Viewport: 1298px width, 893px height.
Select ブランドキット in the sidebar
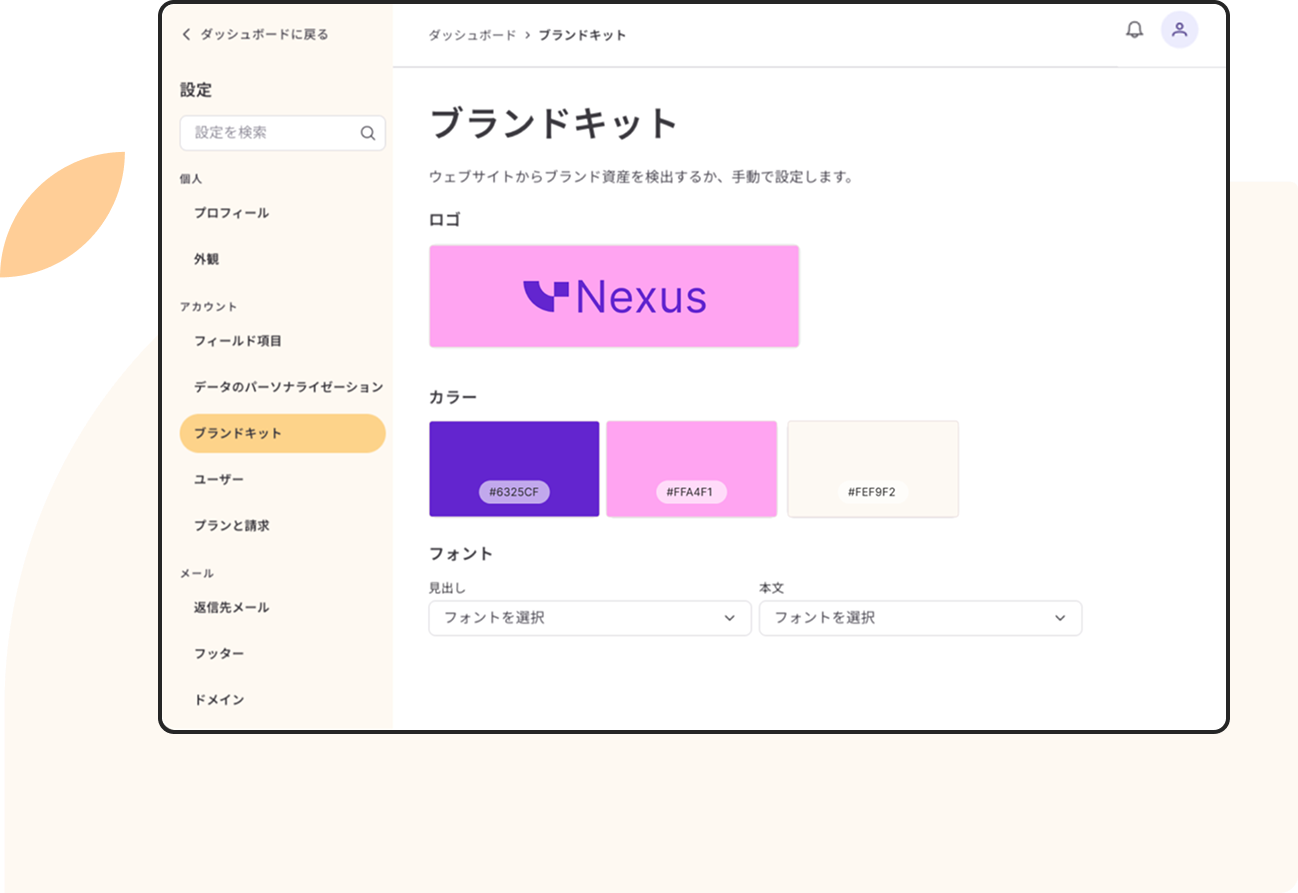(x=282, y=433)
